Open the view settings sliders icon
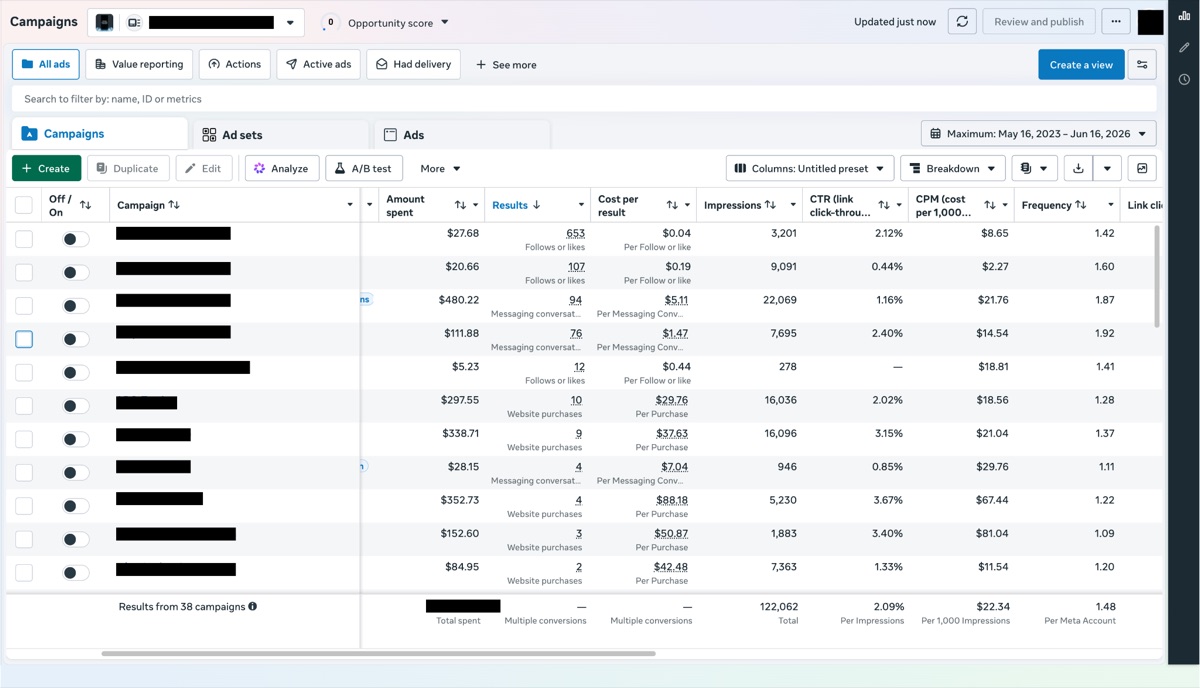Screen dimensions: 1200x688 (1142, 65)
